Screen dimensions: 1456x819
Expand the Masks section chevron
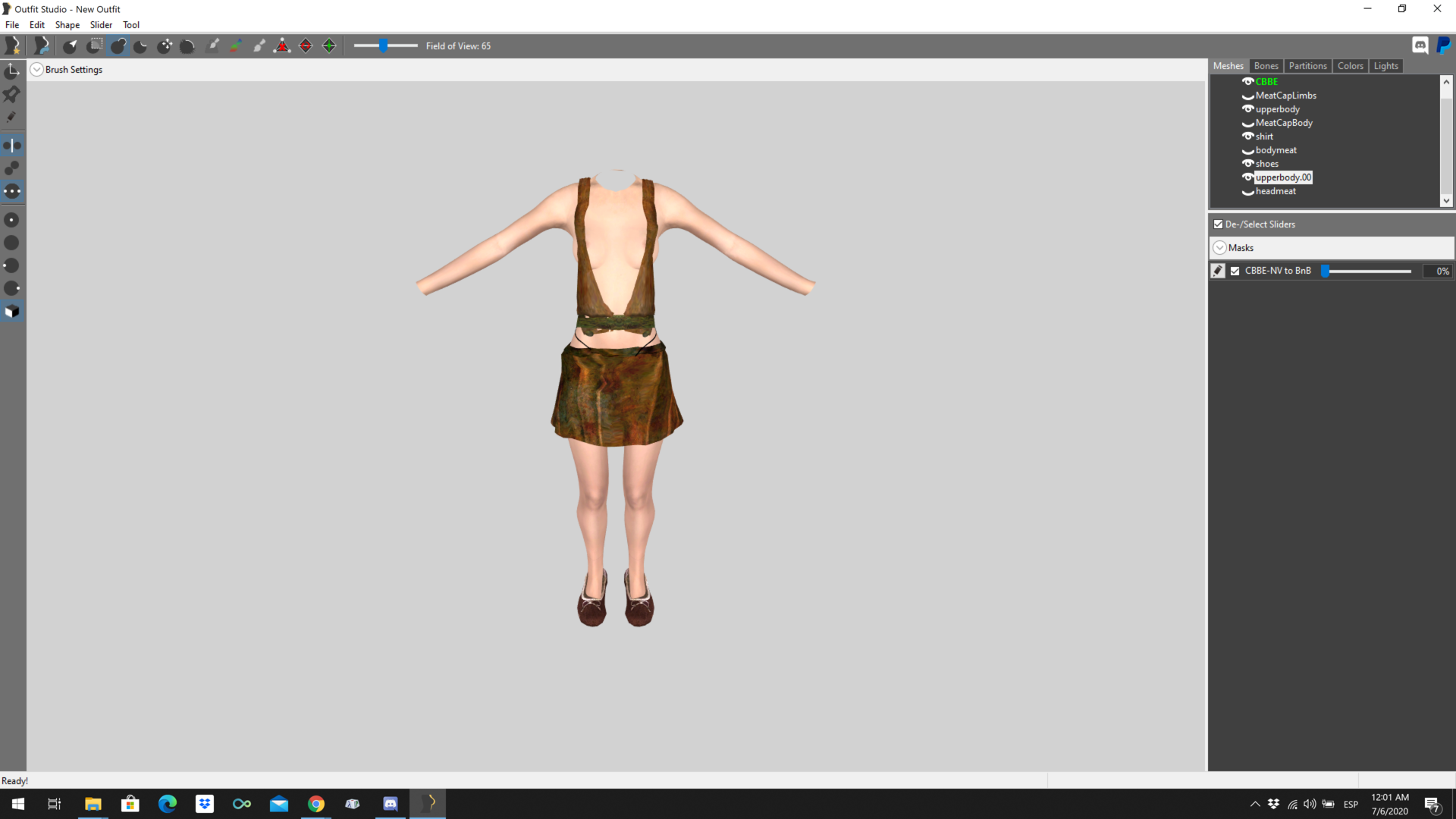(x=1219, y=248)
